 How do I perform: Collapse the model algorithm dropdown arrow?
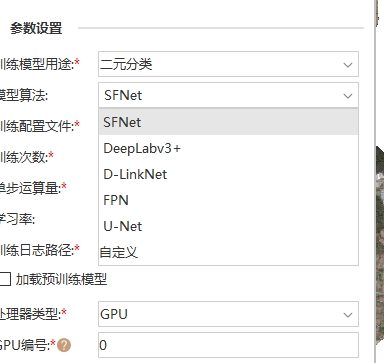348,96
